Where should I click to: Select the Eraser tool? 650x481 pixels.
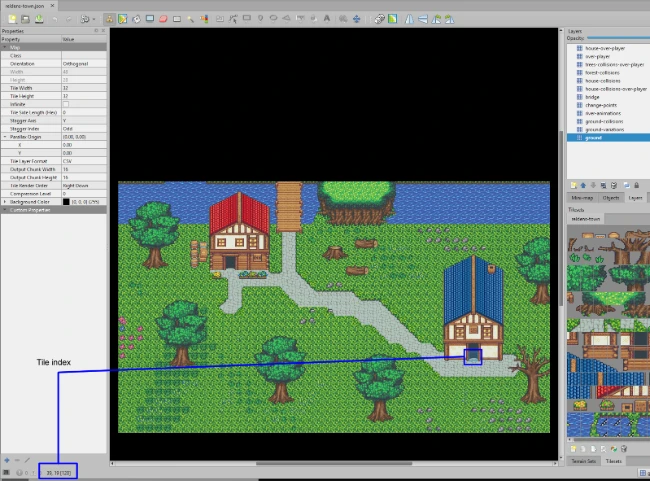[x=163, y=19]
